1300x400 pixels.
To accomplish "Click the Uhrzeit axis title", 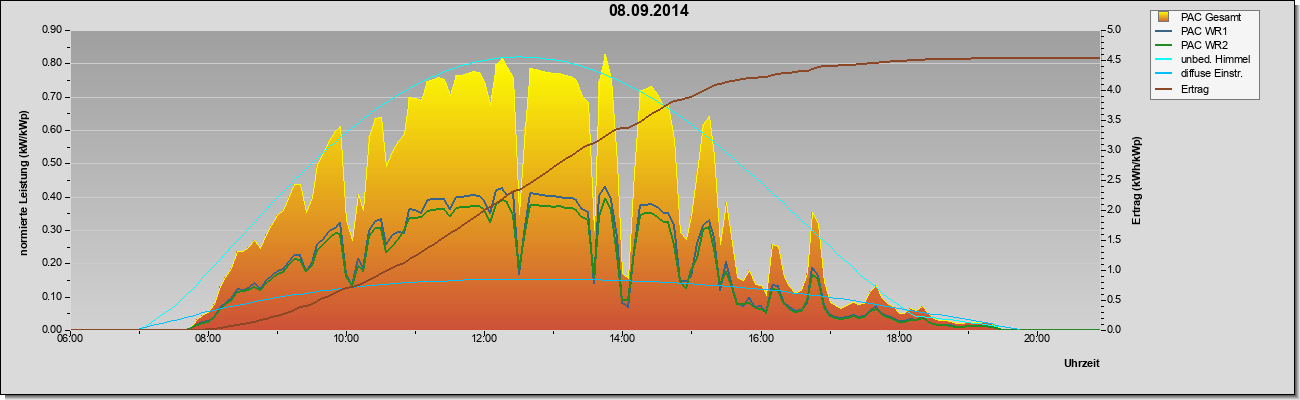I will tap(1082, 365).
